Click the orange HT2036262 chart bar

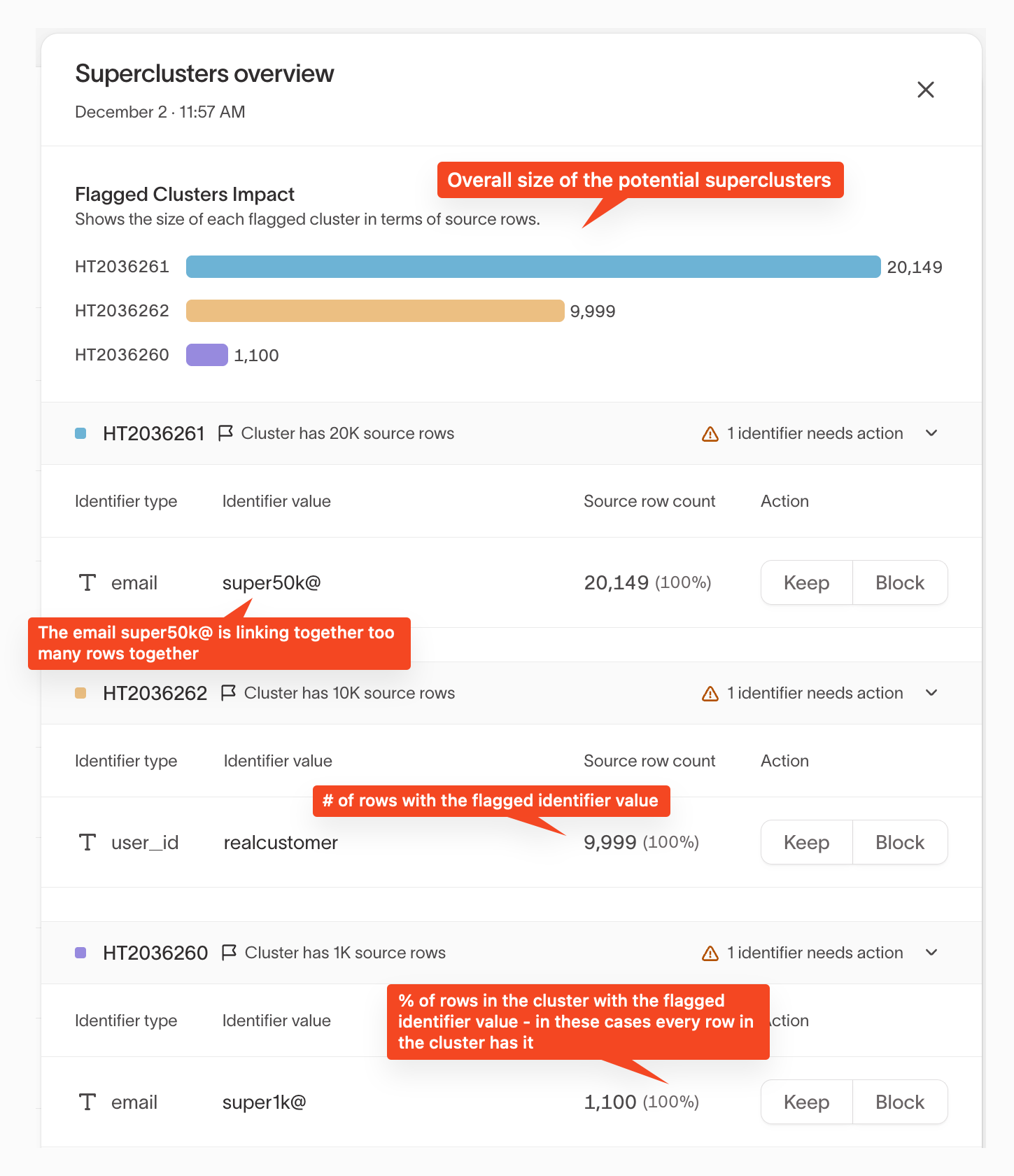click(x=375, y=311)
